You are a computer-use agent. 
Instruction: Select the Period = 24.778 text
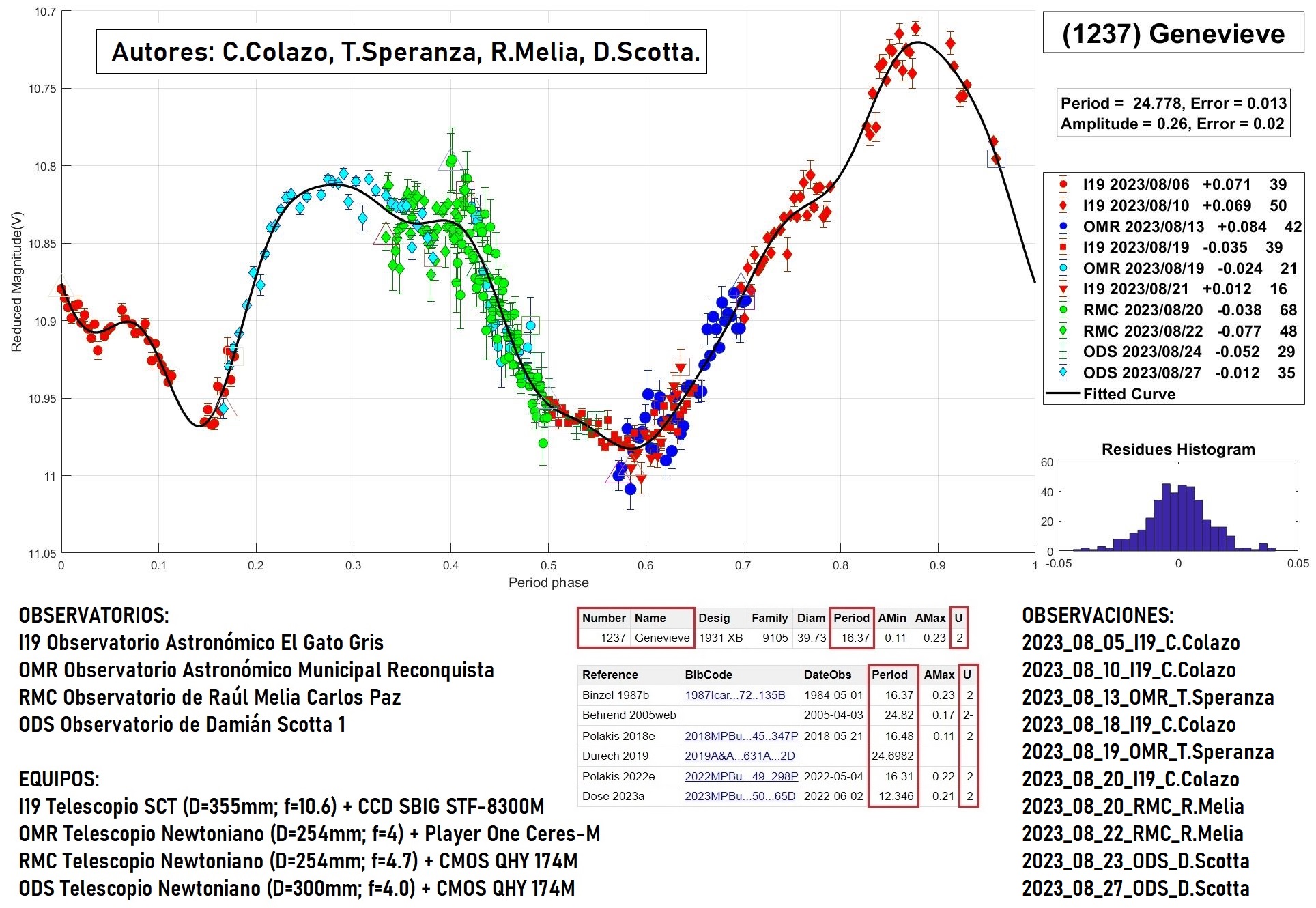tap(1122, 103)
